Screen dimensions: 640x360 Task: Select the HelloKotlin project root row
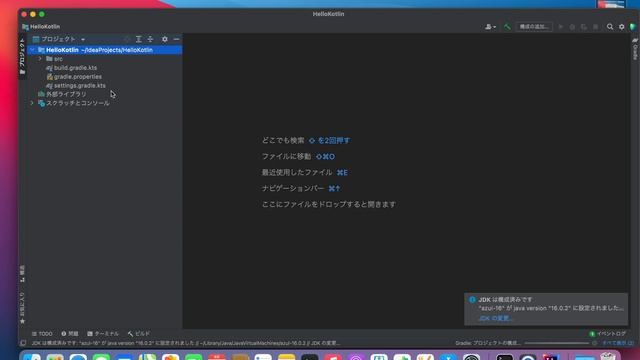pyautogui.click(x=105, y=50)
